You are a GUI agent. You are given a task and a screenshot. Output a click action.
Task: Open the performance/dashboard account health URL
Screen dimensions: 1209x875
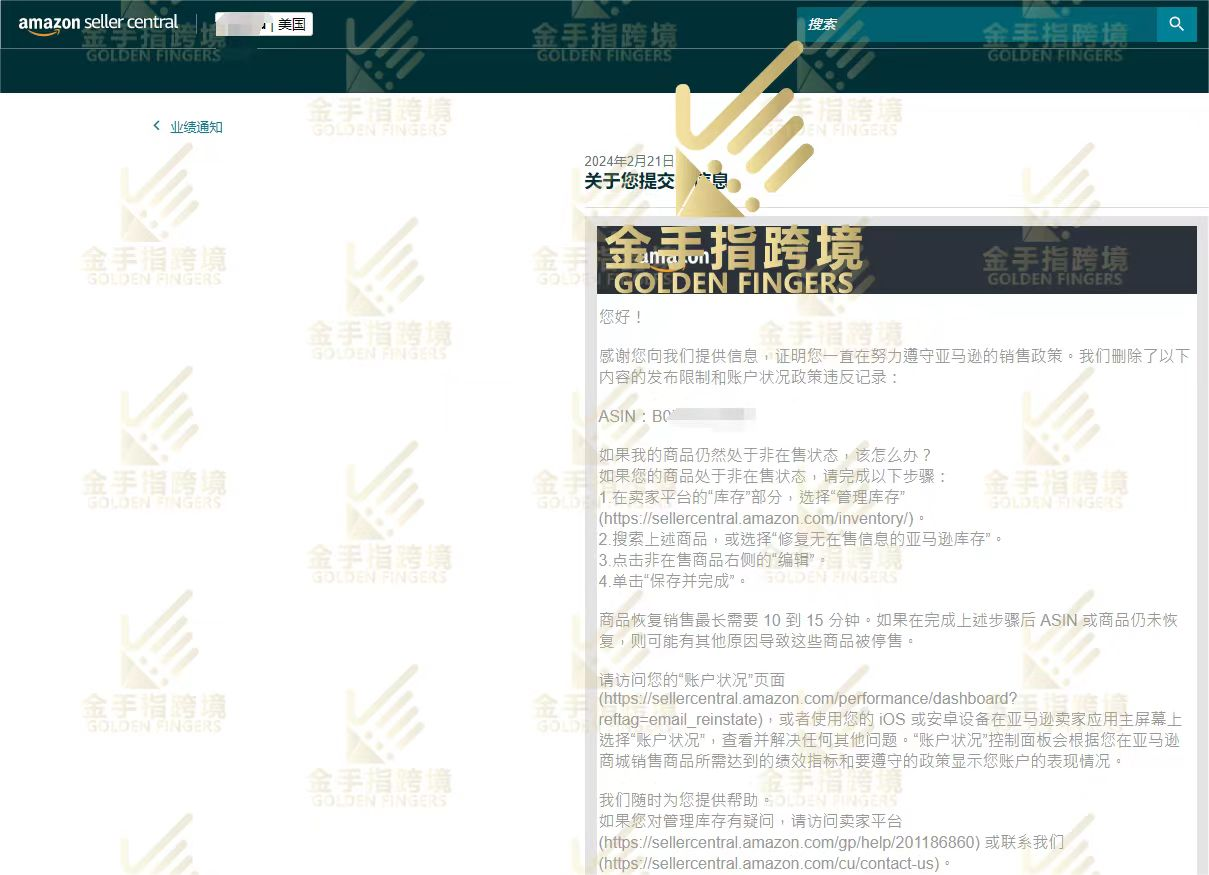[x=808, y=709]
